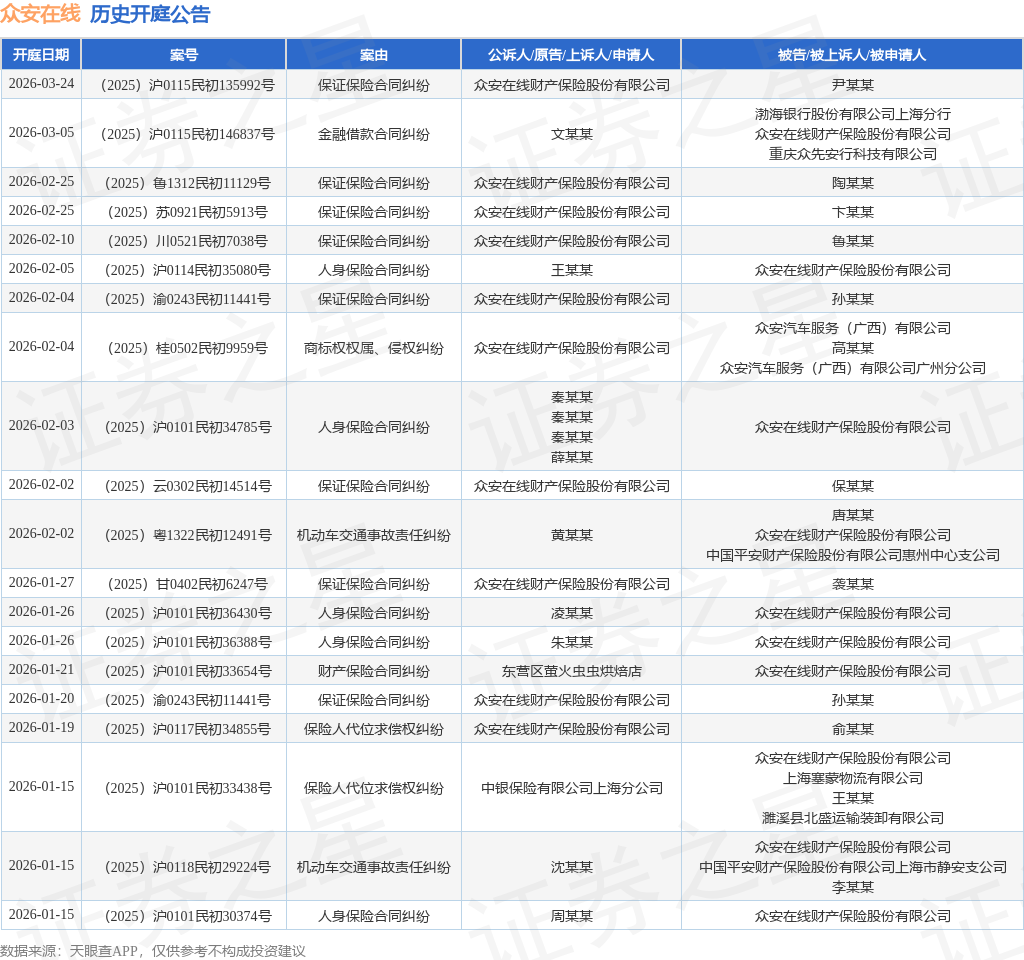Viewport: 1024px width, 960px height.
Task: Click the 案由 column header
Action: point(374,55)
